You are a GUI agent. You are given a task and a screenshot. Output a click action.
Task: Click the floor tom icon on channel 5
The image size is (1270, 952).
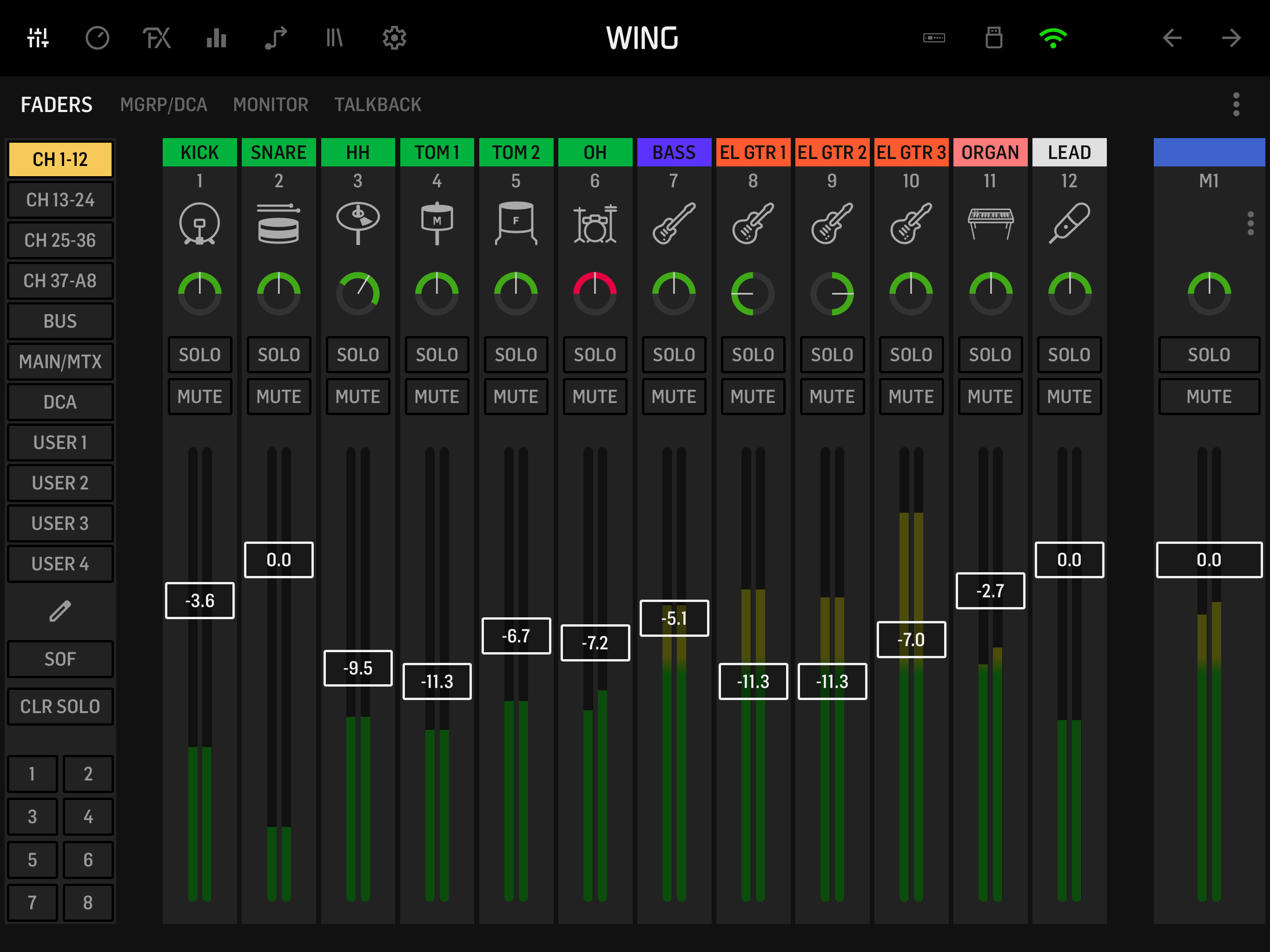[x=516, y=224]
